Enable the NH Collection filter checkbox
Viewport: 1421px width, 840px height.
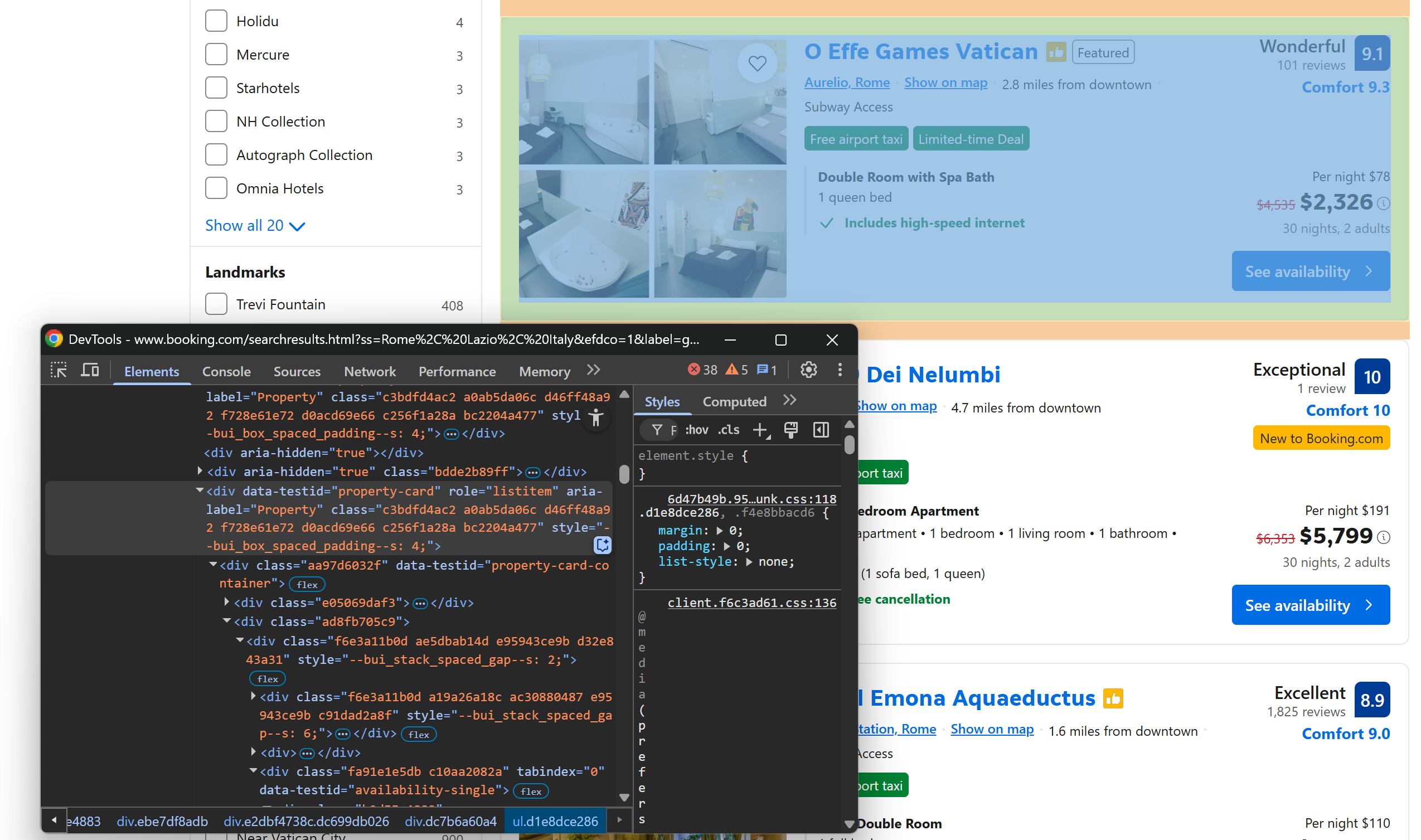click(216, 121)
